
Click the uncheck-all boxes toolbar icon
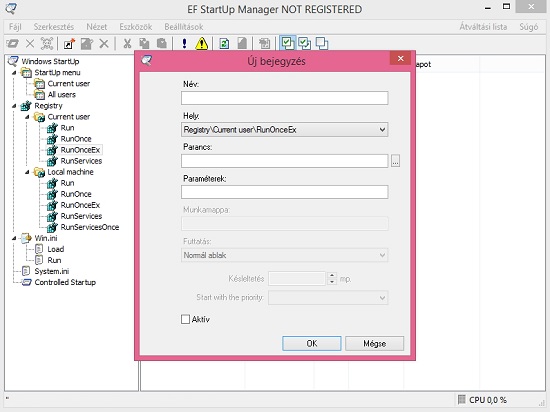[x=322, y=43]
